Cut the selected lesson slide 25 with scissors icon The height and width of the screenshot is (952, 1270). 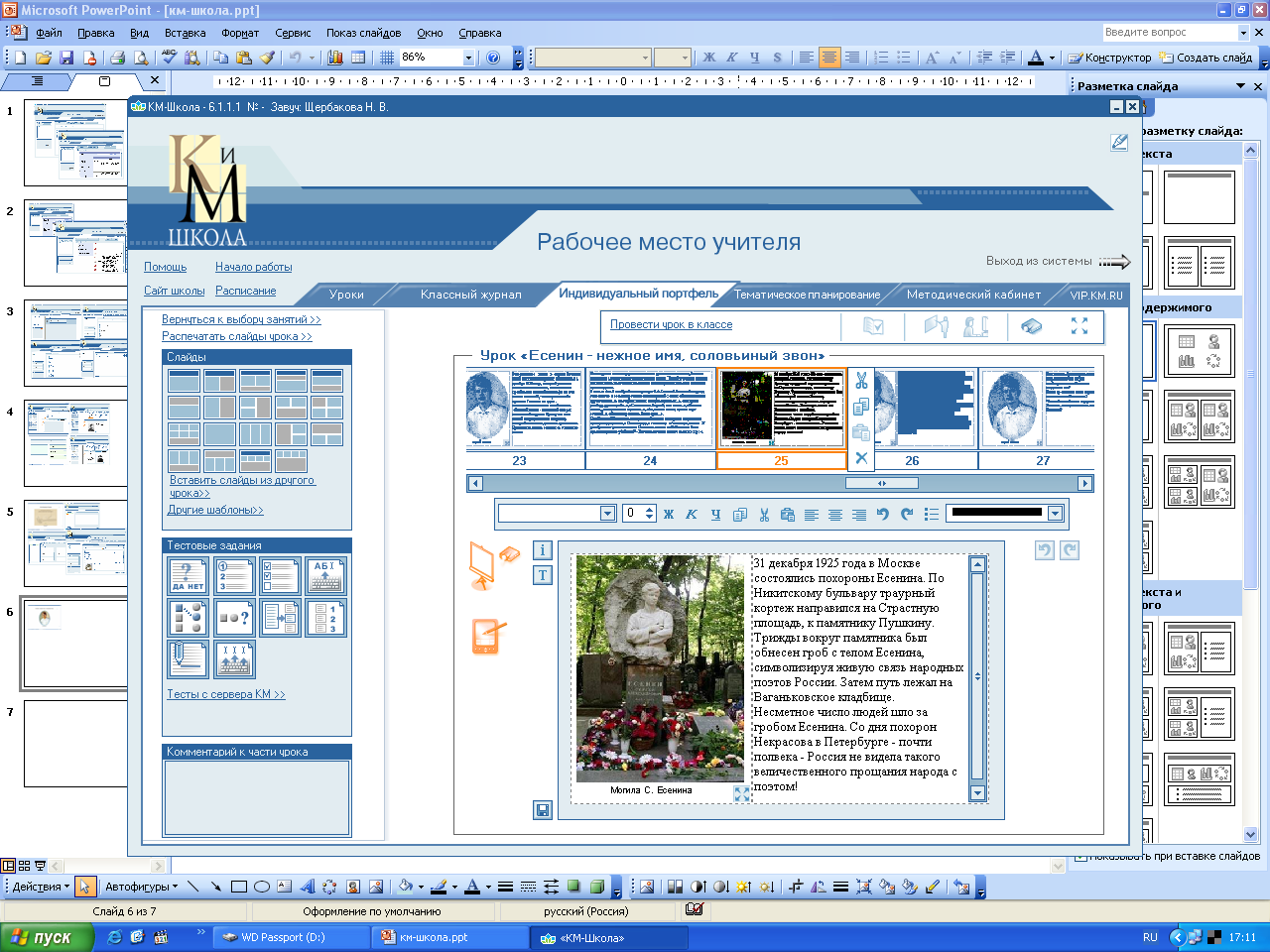coord(861,381)
